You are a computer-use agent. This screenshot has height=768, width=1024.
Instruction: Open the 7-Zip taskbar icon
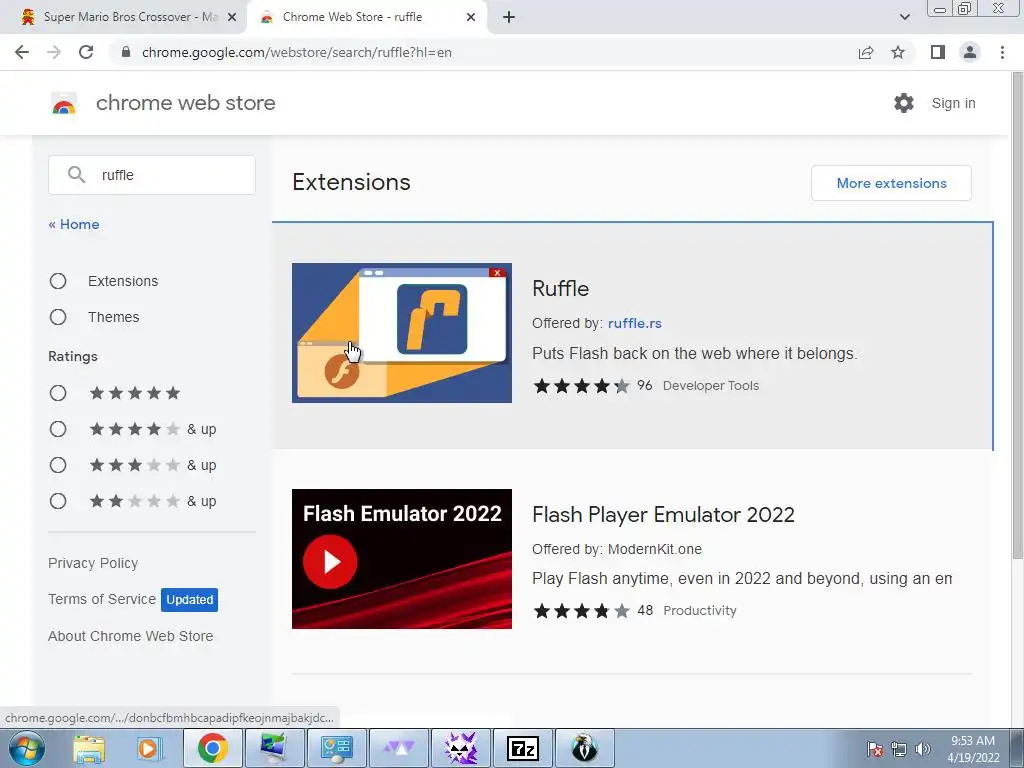pyautogui.click(x=522, y=748)
